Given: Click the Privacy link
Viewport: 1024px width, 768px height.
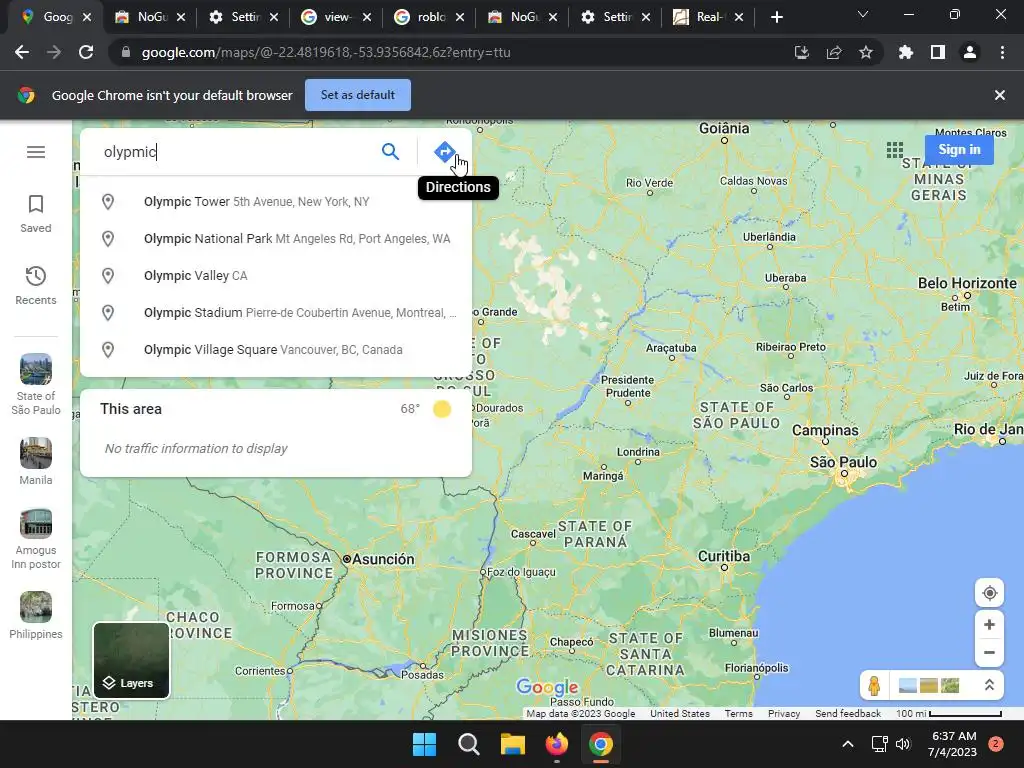Looking at the screenshot, I should pos(784,713).
